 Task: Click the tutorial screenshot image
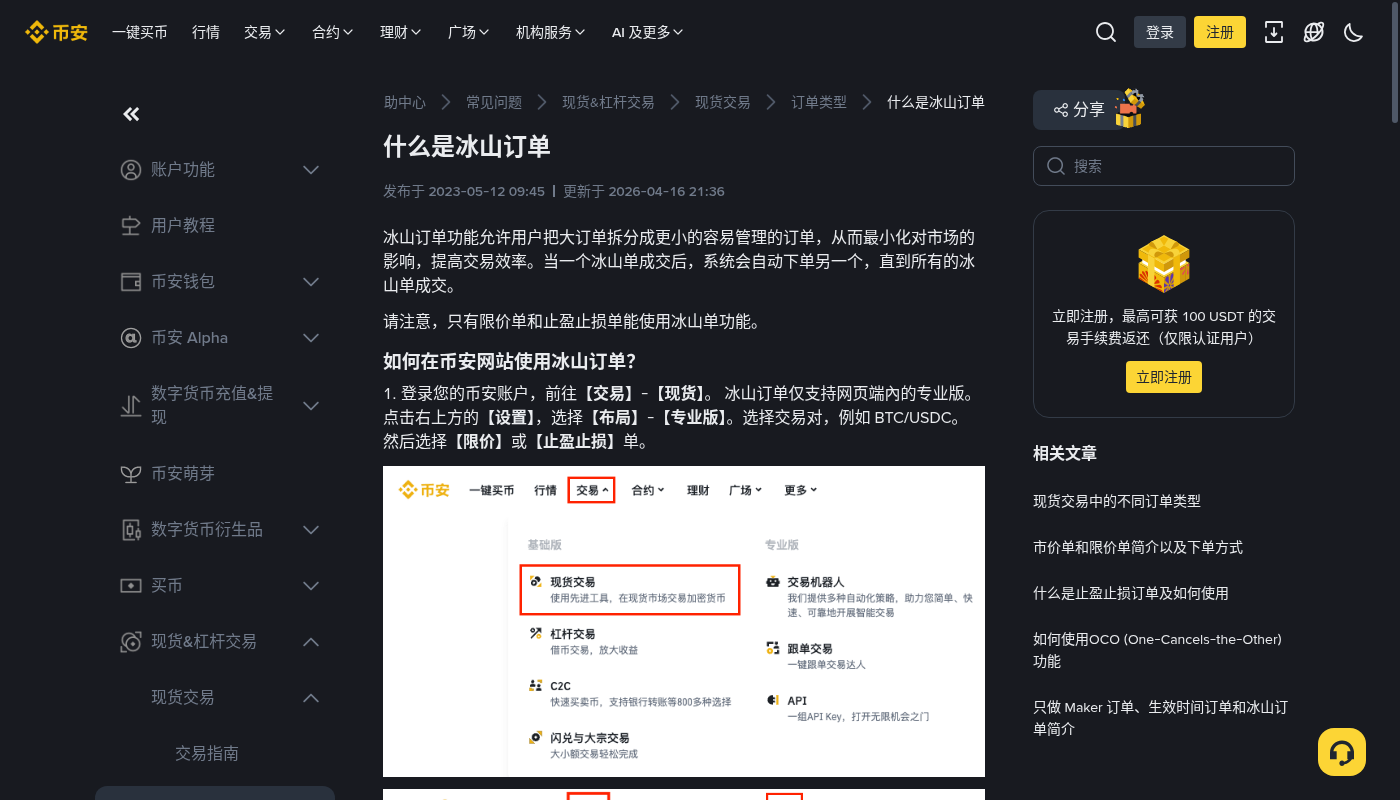pos(684,621)
